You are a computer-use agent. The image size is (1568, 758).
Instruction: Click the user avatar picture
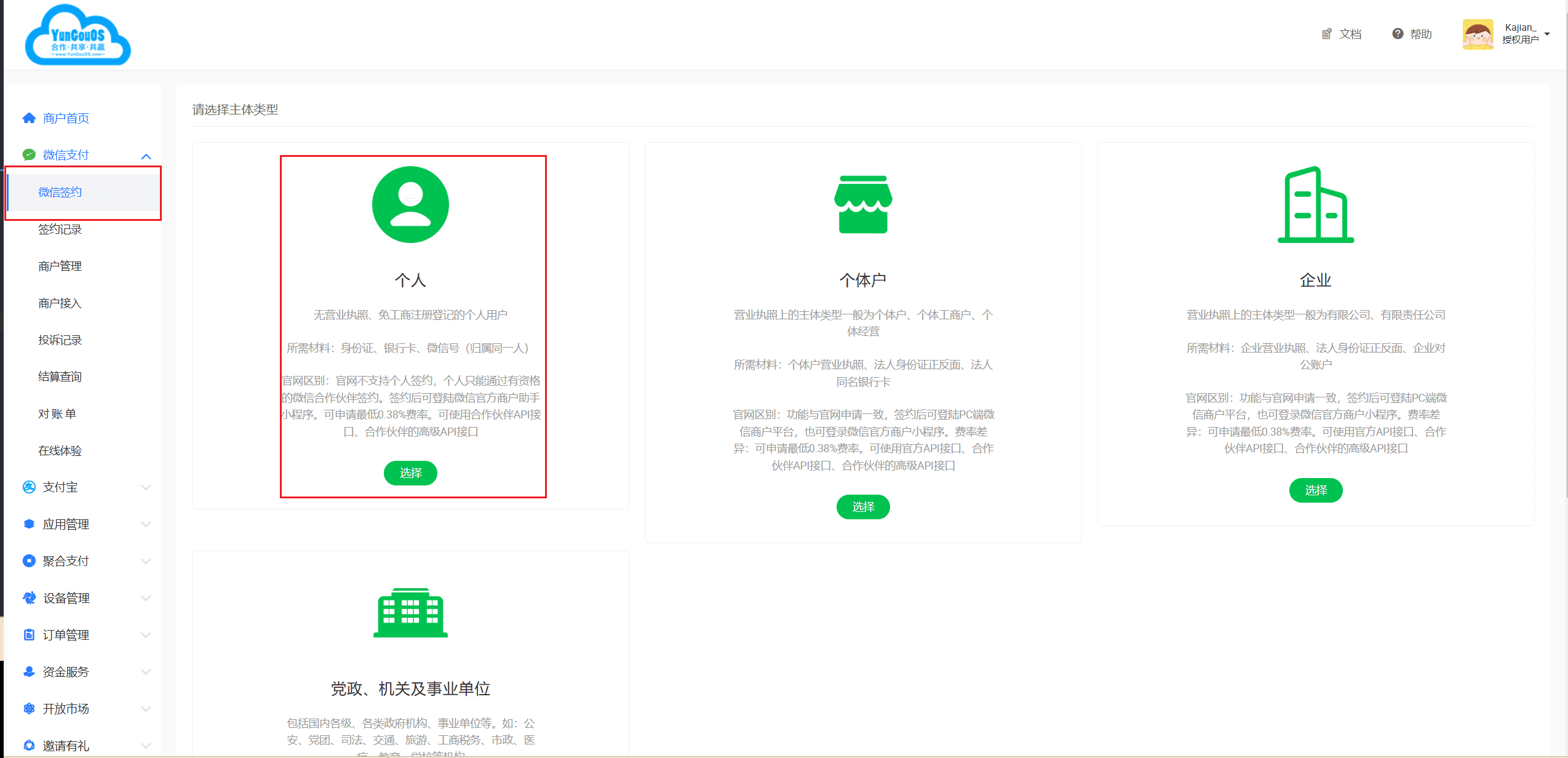coord(1478,34)
